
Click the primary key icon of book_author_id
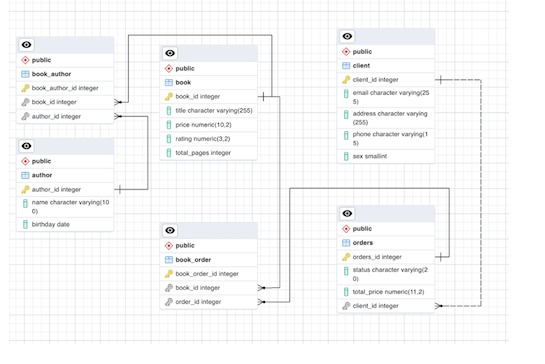click(25, 88)
